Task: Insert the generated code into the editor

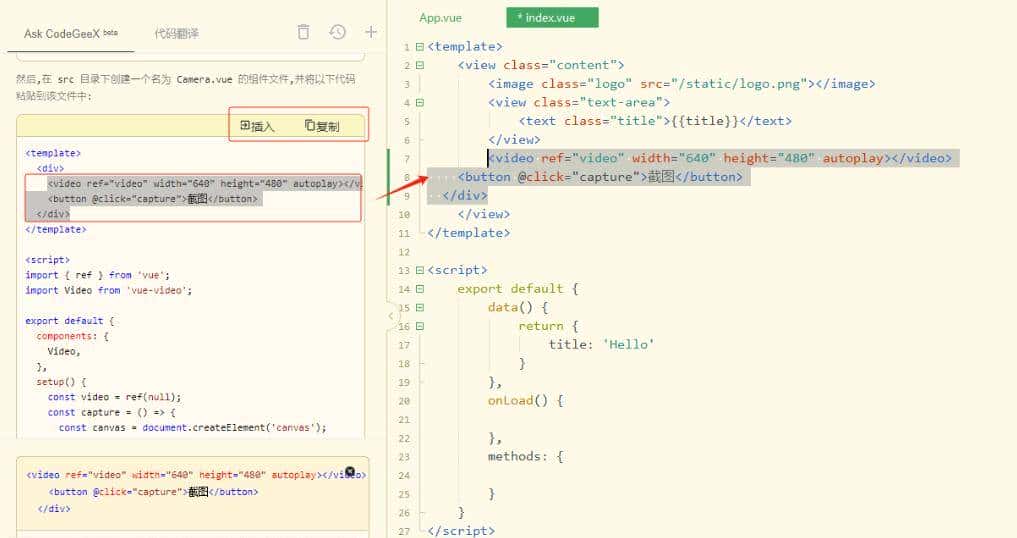Action: 257,126
